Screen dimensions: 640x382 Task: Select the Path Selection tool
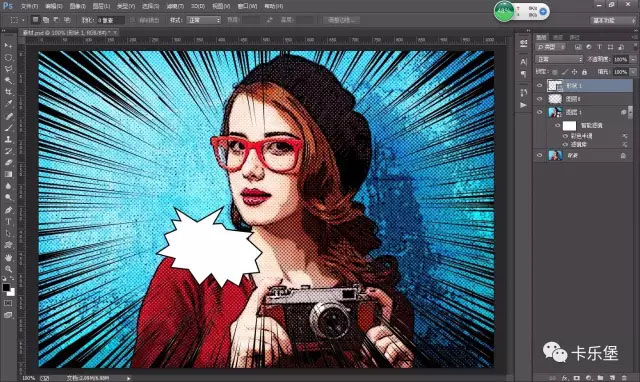(x=8, y=233)
